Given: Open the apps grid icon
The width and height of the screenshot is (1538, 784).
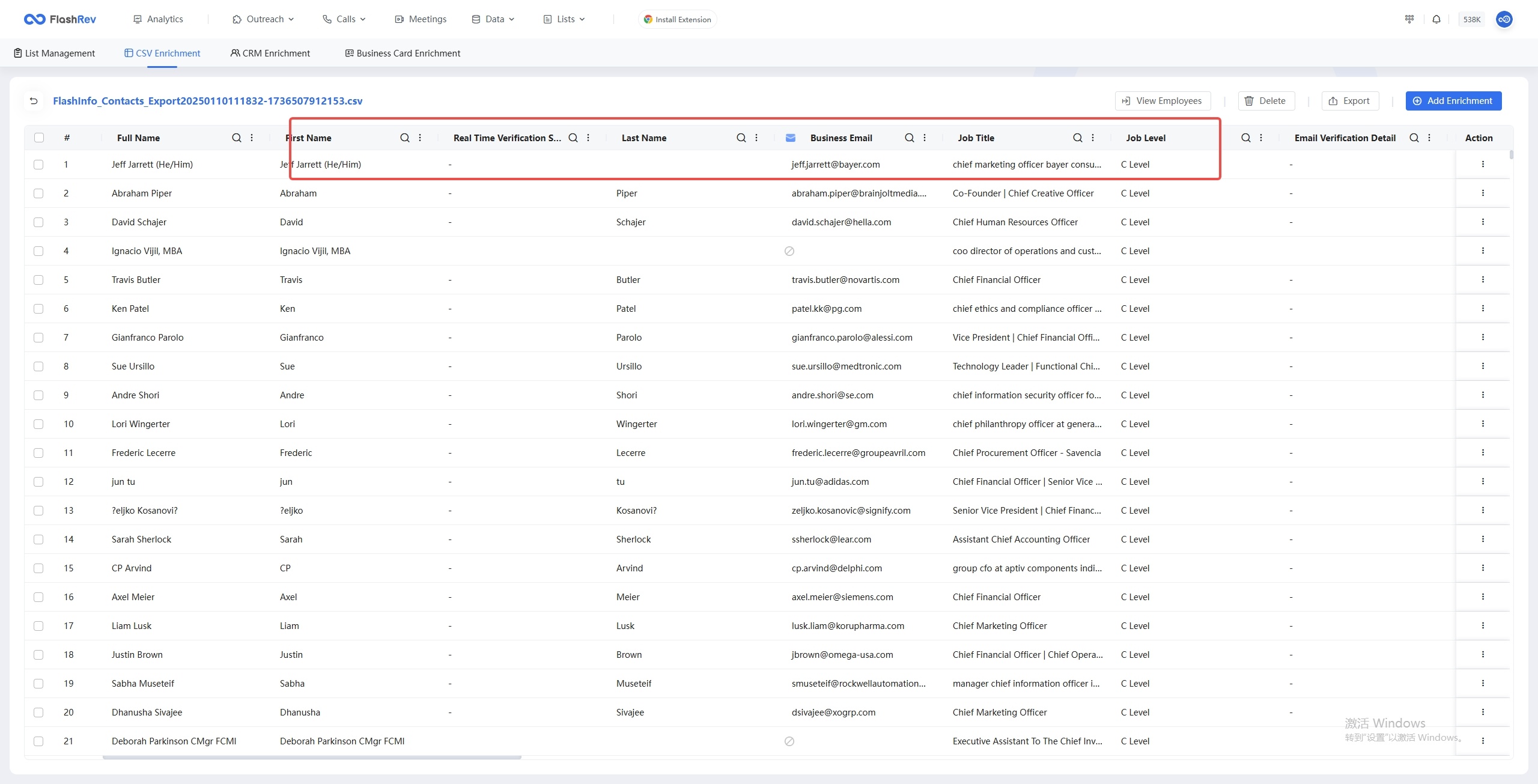Looking at the screenshot, I should tap(1409, 19).
